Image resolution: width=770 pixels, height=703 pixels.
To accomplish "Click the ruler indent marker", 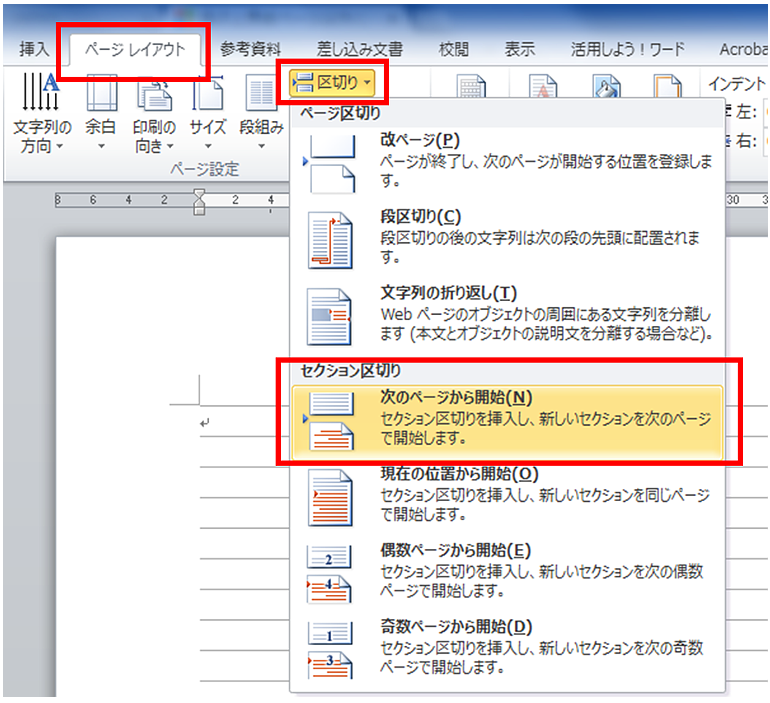I will (199, 202).
